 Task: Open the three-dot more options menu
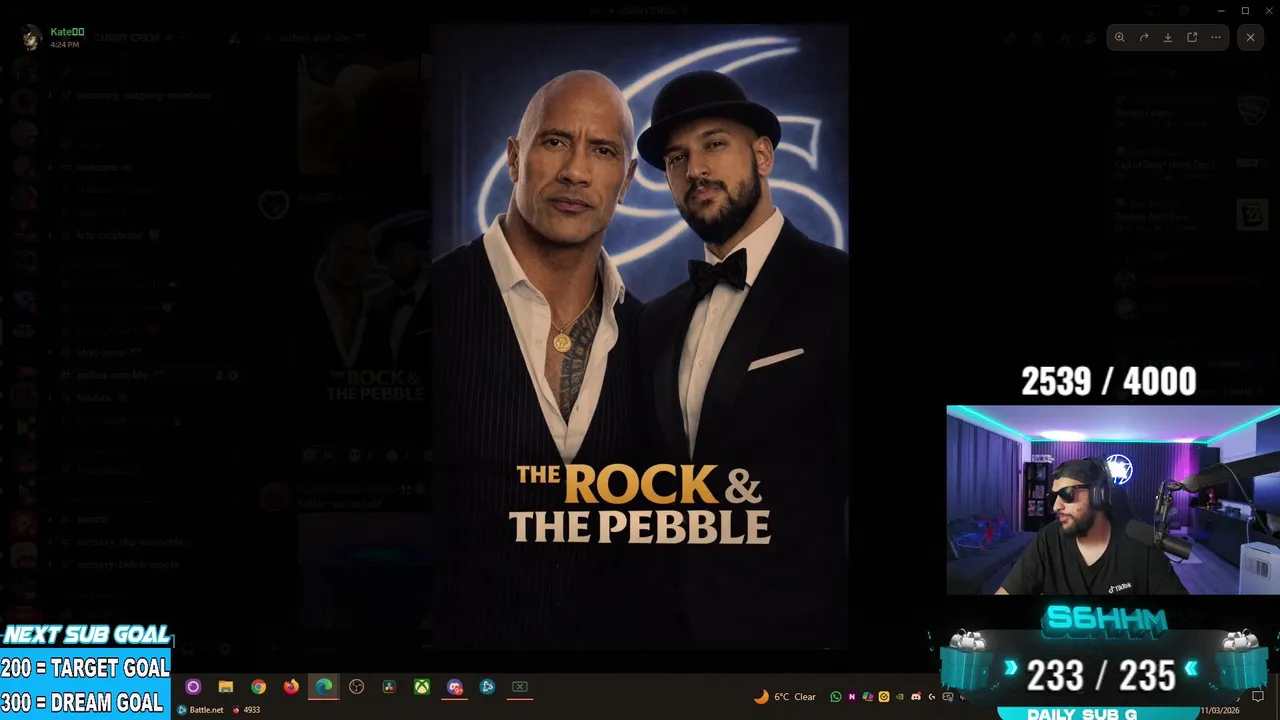coord(1216,37)
